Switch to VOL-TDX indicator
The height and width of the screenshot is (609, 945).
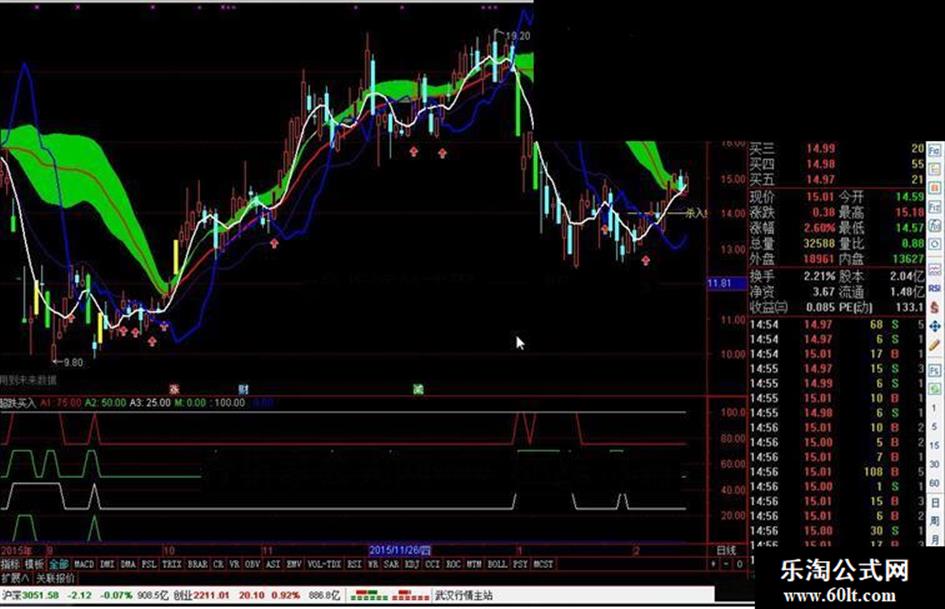click(324, 564)
